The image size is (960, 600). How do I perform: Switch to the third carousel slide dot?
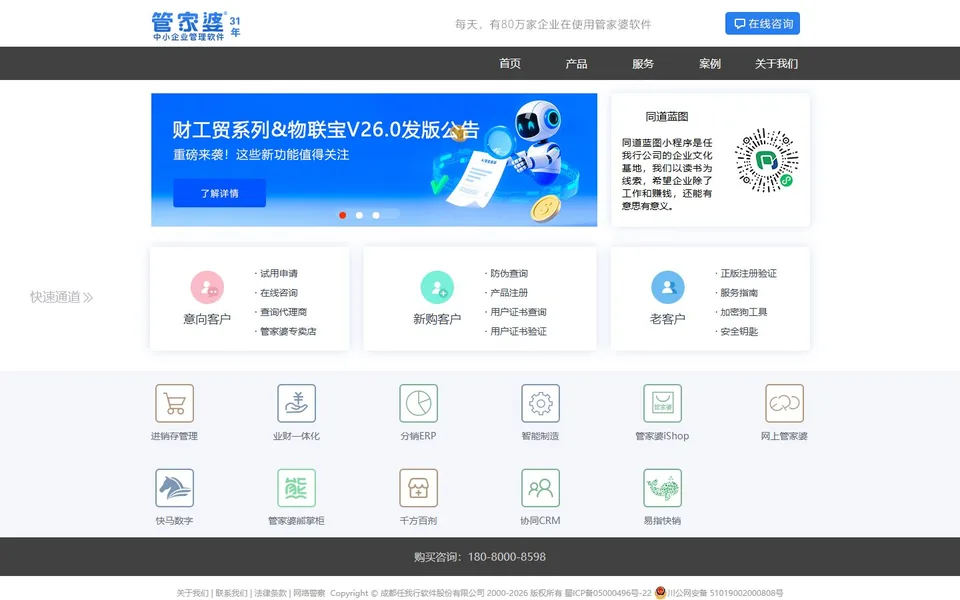coord(376,215)
